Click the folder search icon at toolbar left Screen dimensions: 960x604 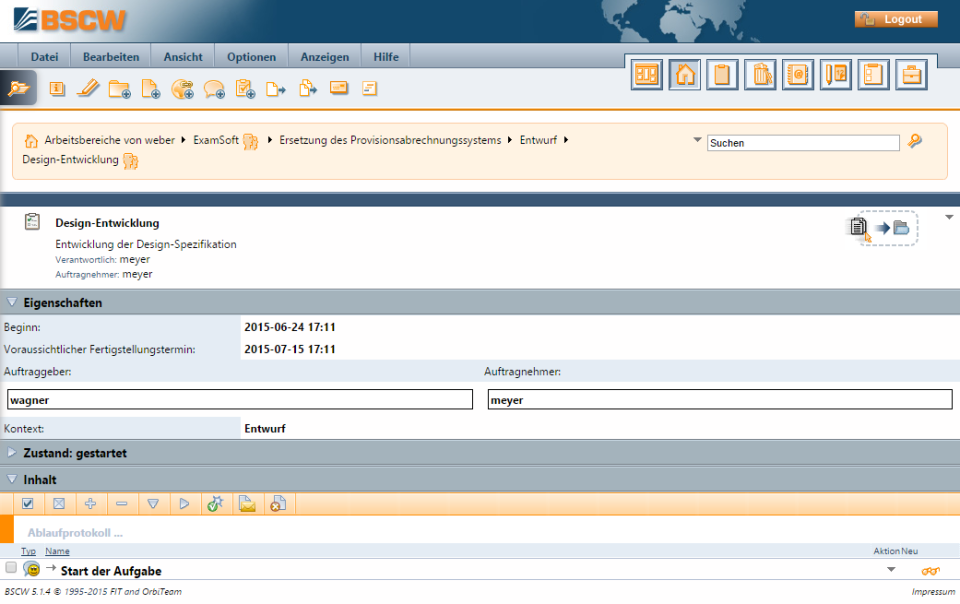pos(18,88)
